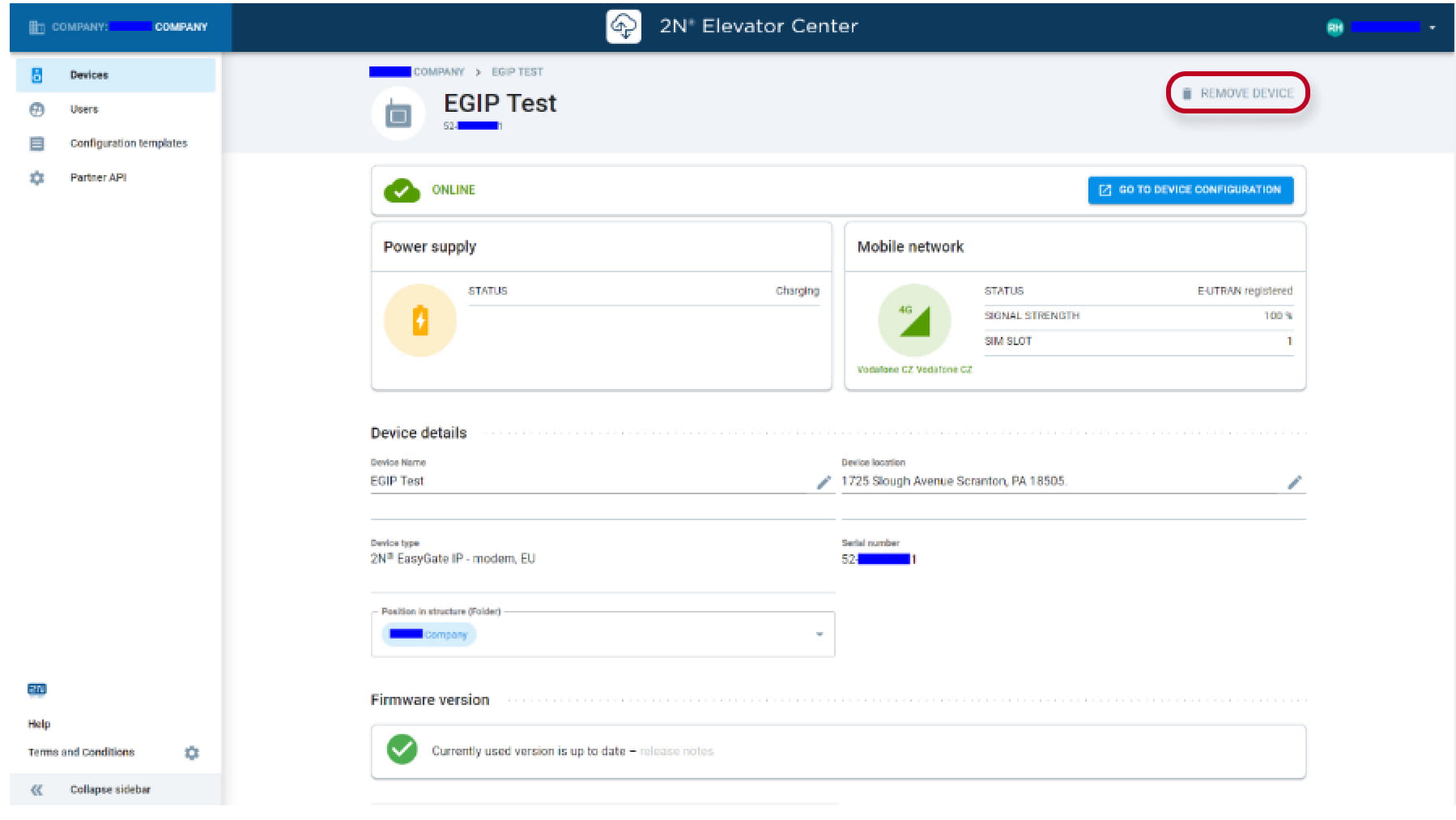
Task: Edit device name with pencil icon
Action: pyautogui.click(x=824, y=482)
